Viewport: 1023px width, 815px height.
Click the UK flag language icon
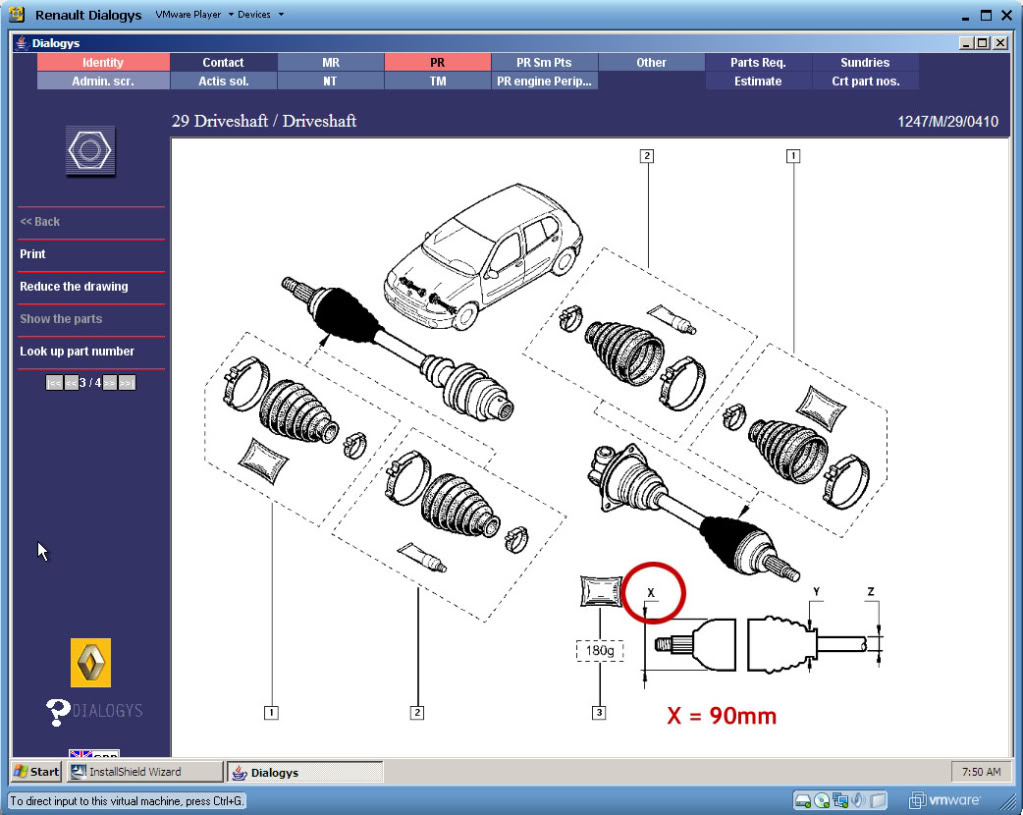pyautogui.click(x=80, y=754)
